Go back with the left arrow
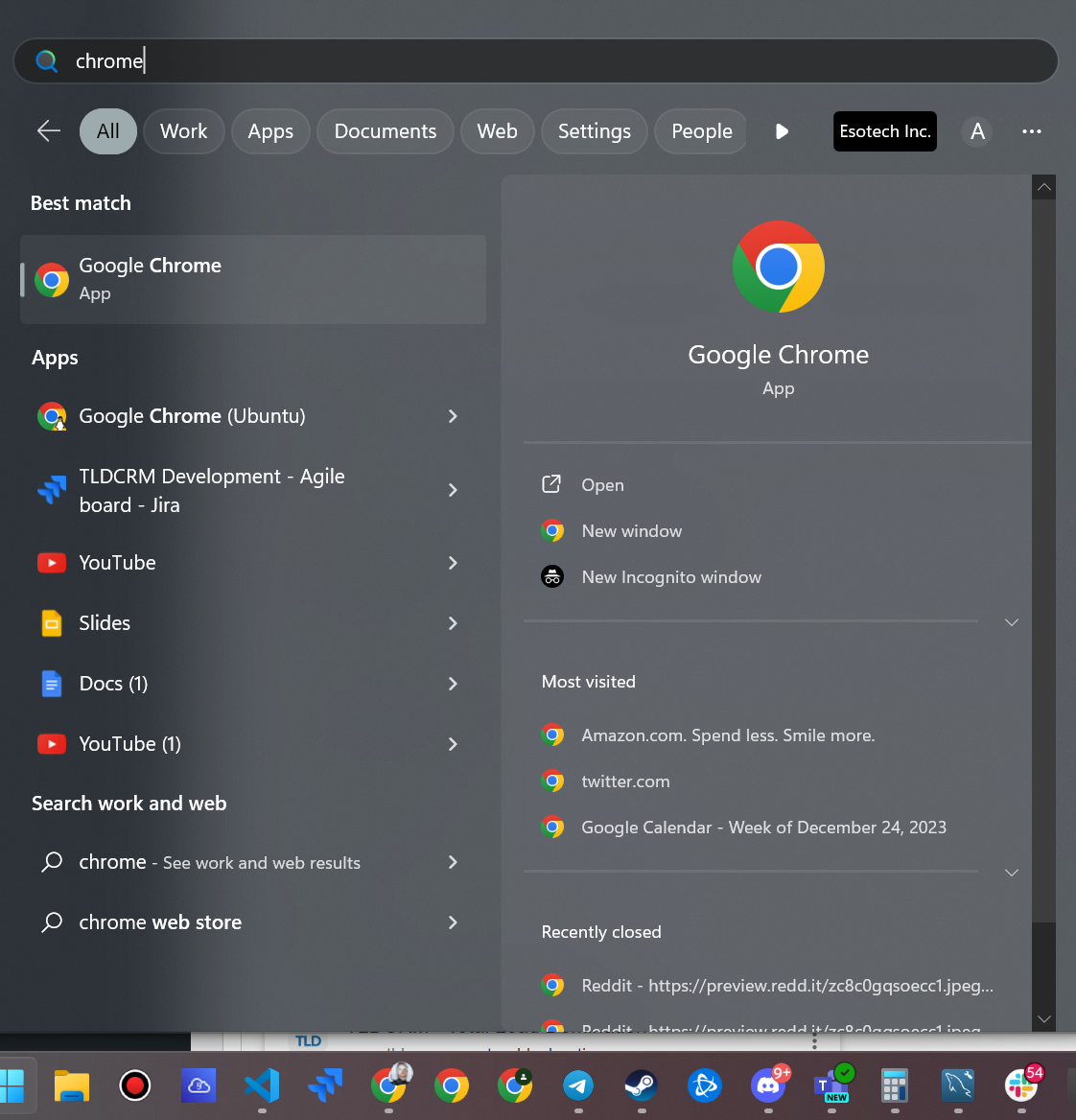The image size is (1076, 1120). pos(49,131)
